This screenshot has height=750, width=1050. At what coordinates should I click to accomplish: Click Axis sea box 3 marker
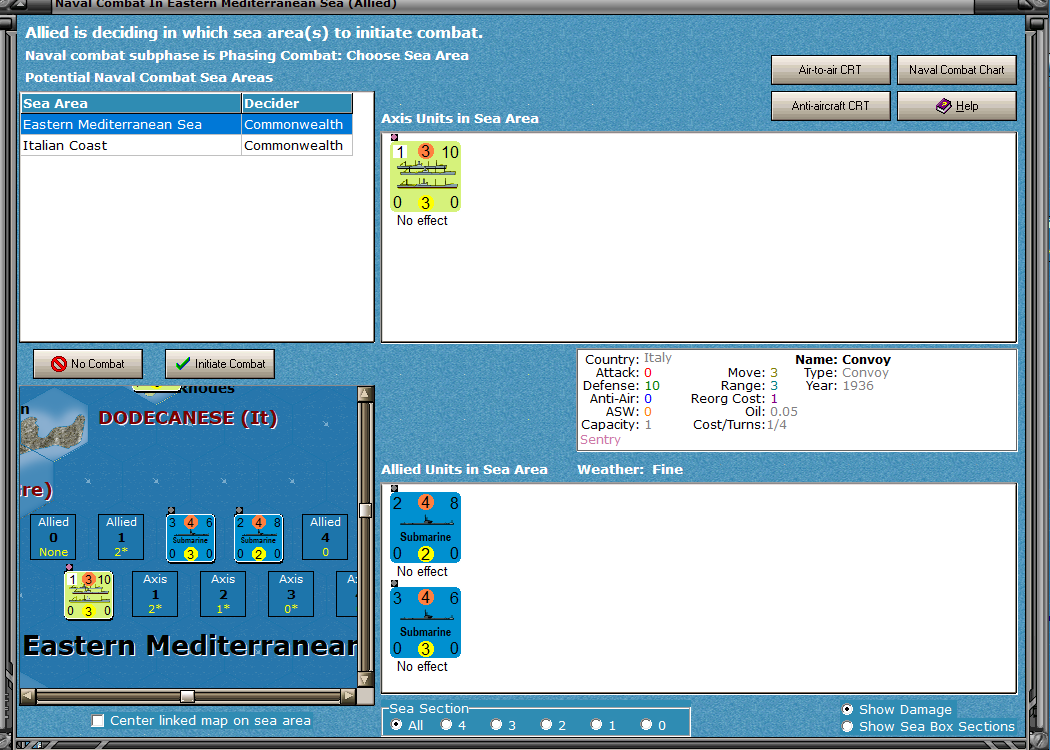(x=291, y=594)
